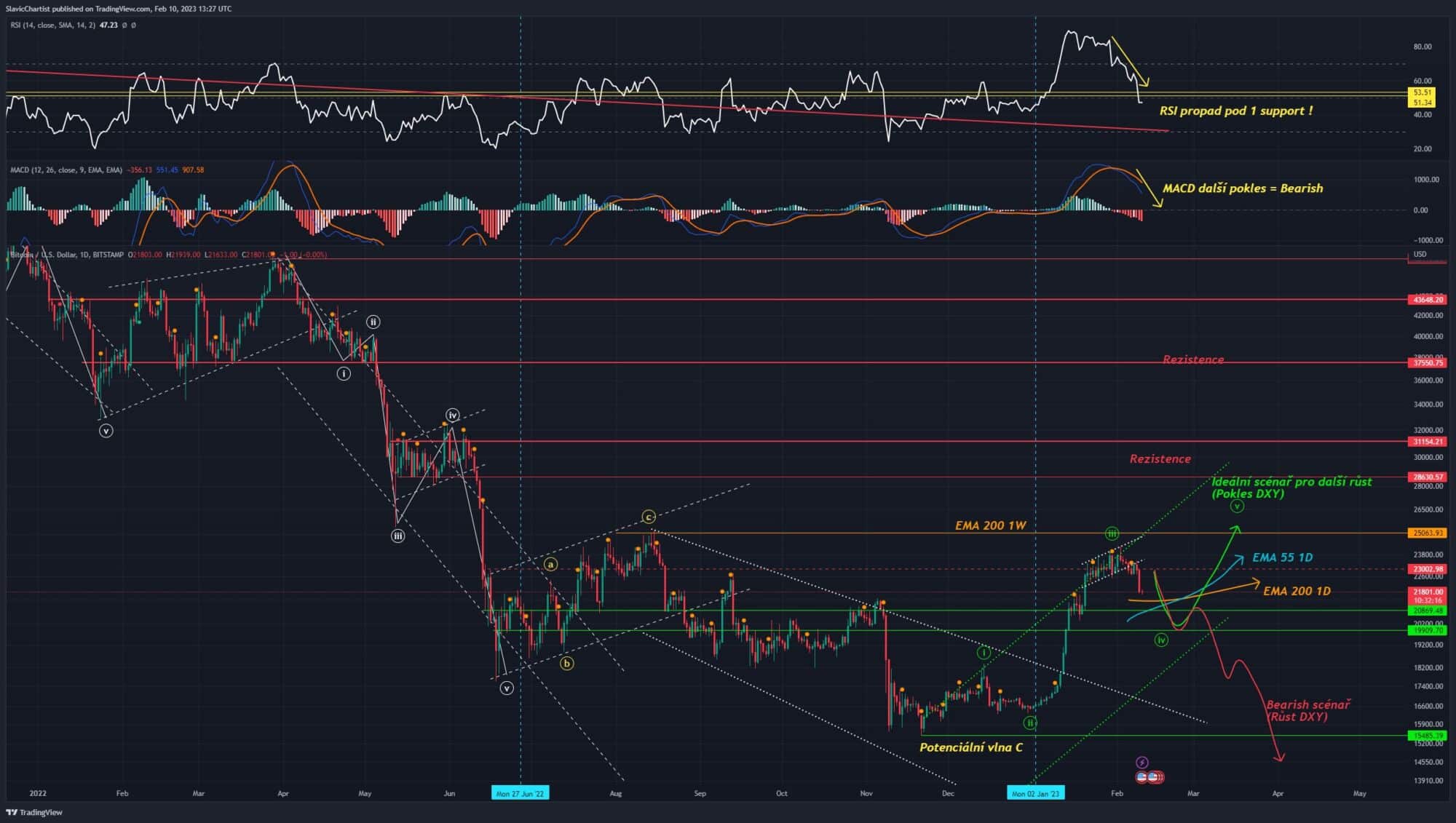Select white wave (v) label at June low
Viewport: 1456px width, 823px height.
[x=507, y=688]
